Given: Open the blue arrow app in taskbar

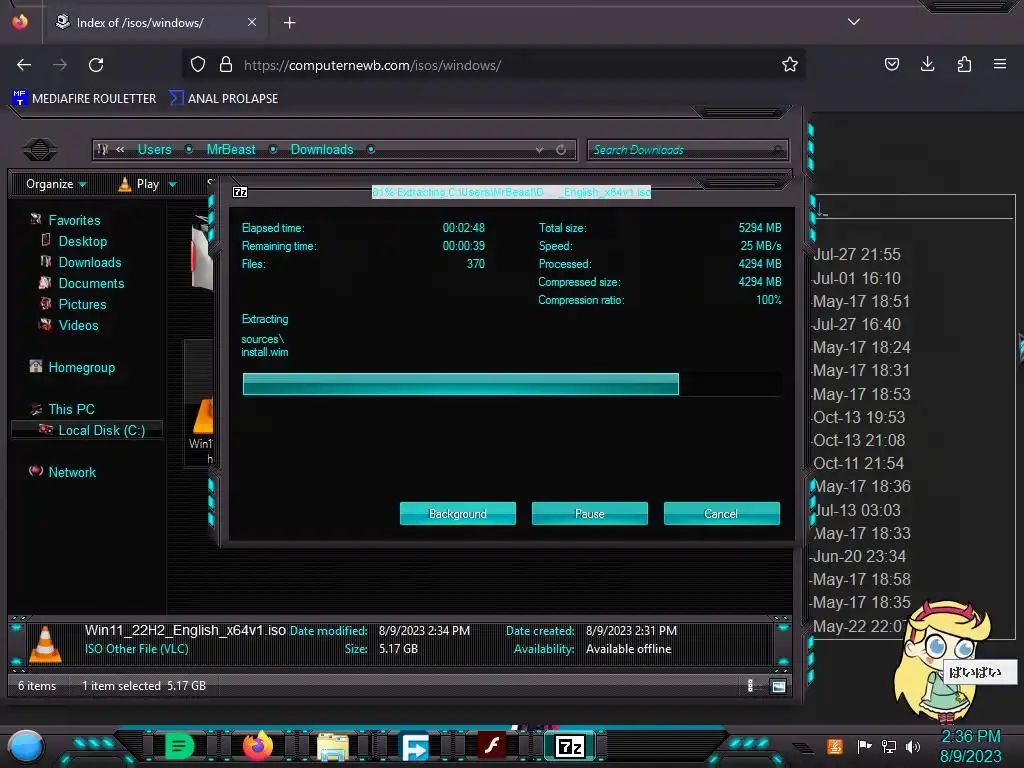Looking at the screenshot, I should 415,746.
